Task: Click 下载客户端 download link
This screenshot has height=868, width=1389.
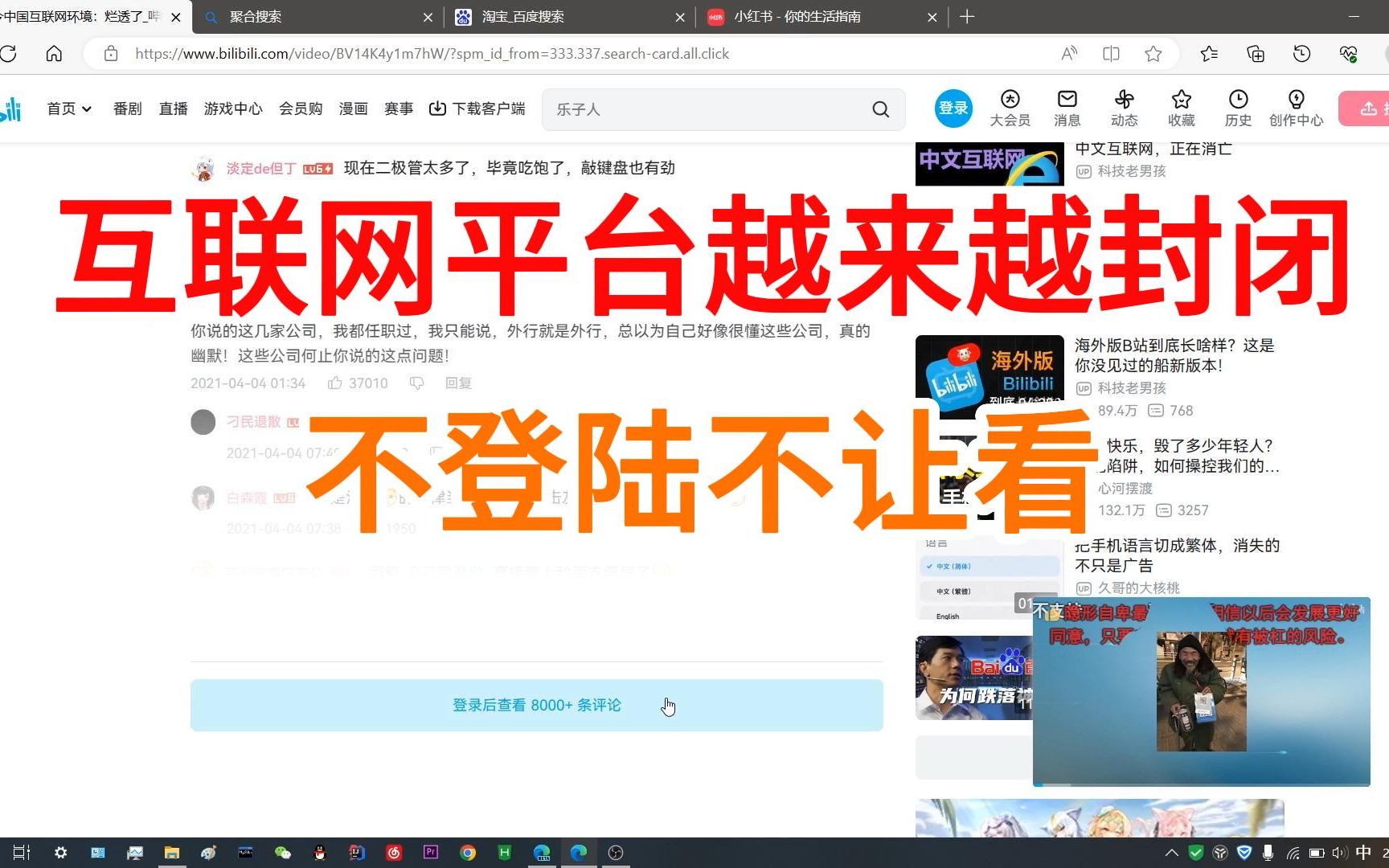Action: tap(477, 108)
